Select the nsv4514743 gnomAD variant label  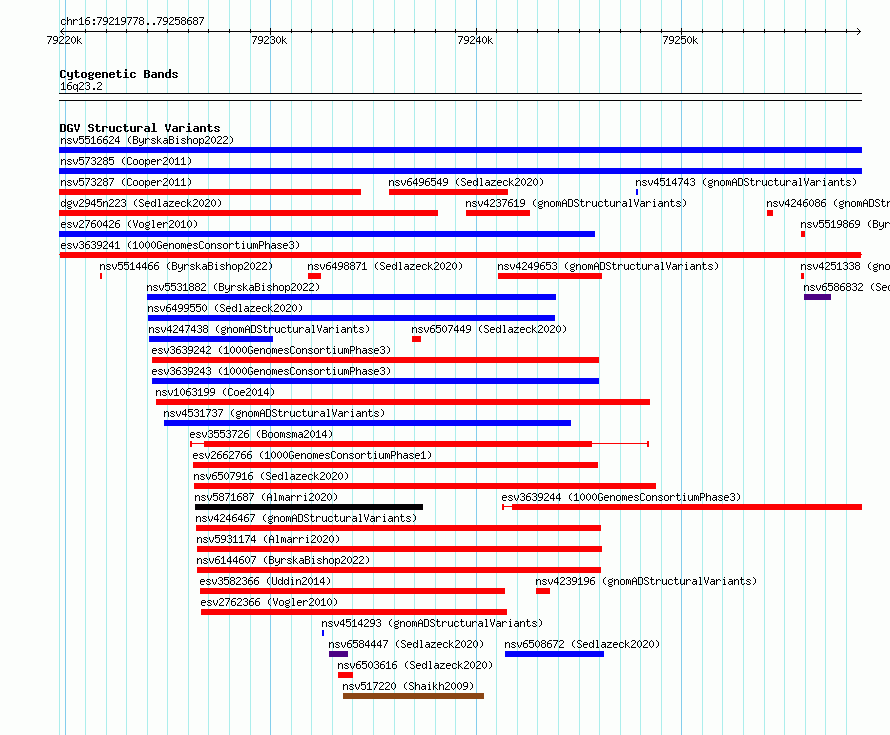tap(746, 182)
